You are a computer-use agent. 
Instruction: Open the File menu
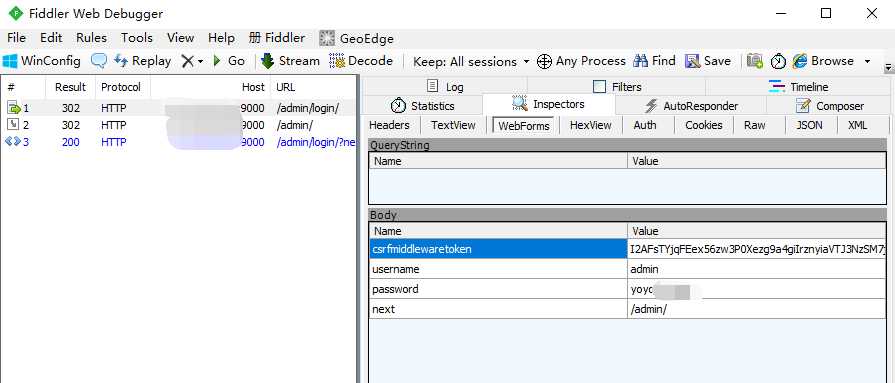[17, 38]
